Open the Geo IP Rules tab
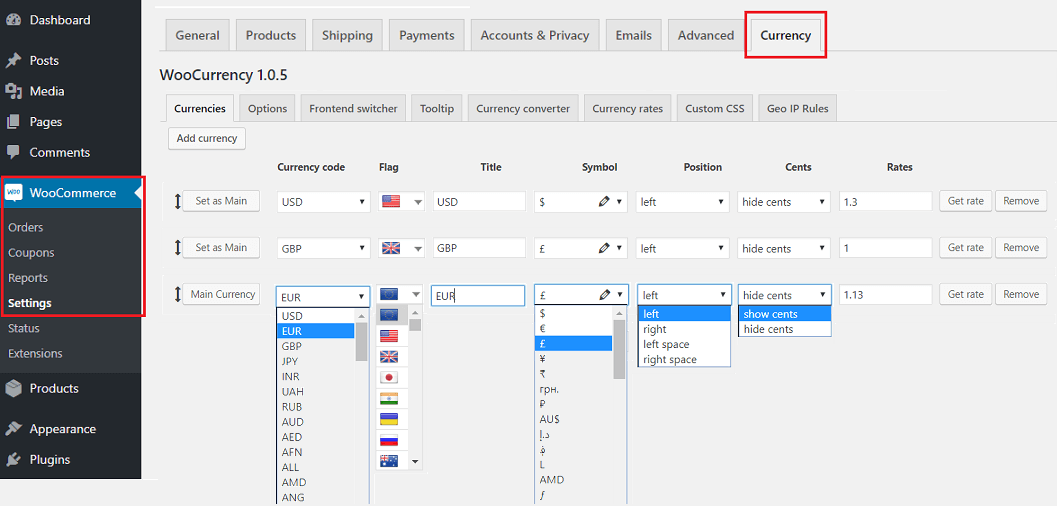This screenshot has width=1057, height=506. pyautogui.click(x=797, y=109)
